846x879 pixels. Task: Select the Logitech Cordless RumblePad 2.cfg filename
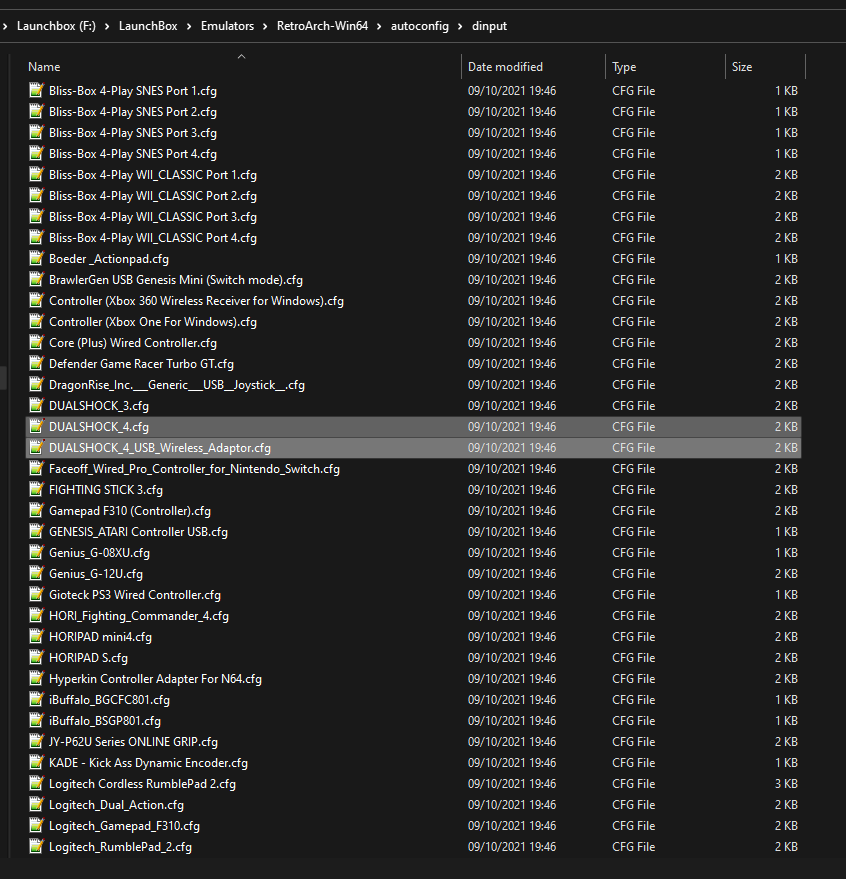pos(142,784)
